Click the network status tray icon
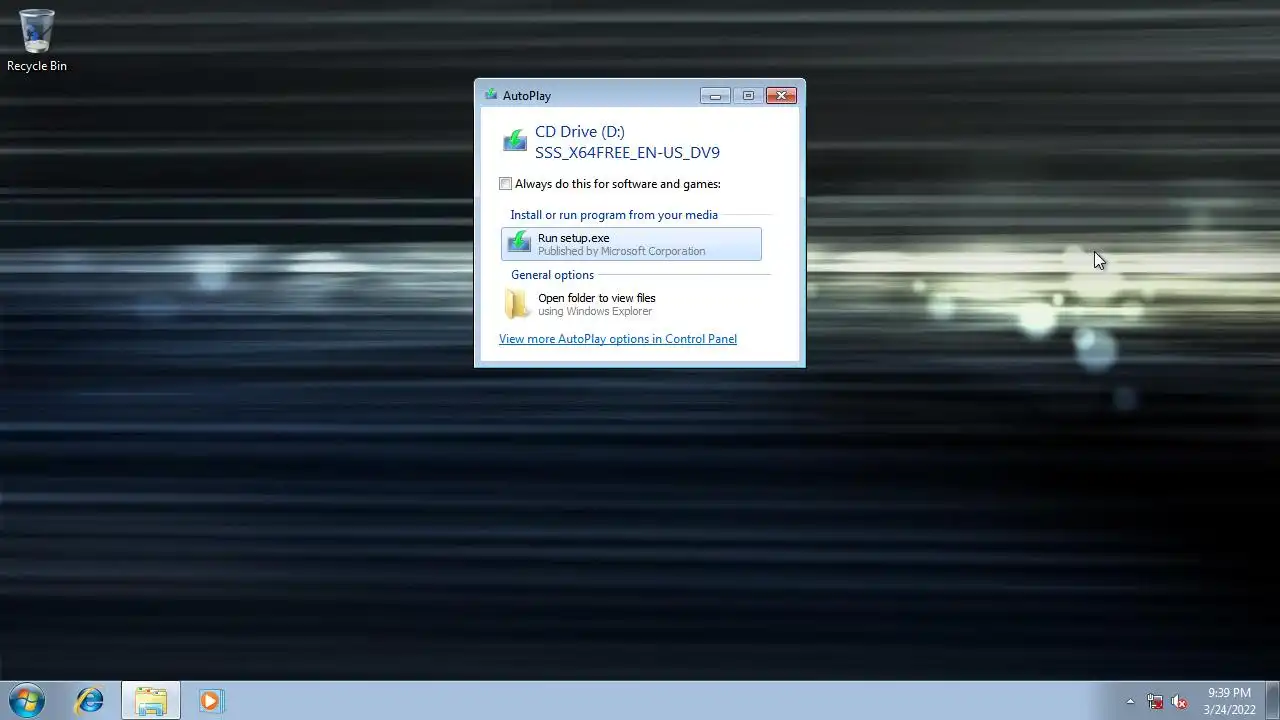The width and height of the screenshot is (1280, 720). (x=1155, y=701)
